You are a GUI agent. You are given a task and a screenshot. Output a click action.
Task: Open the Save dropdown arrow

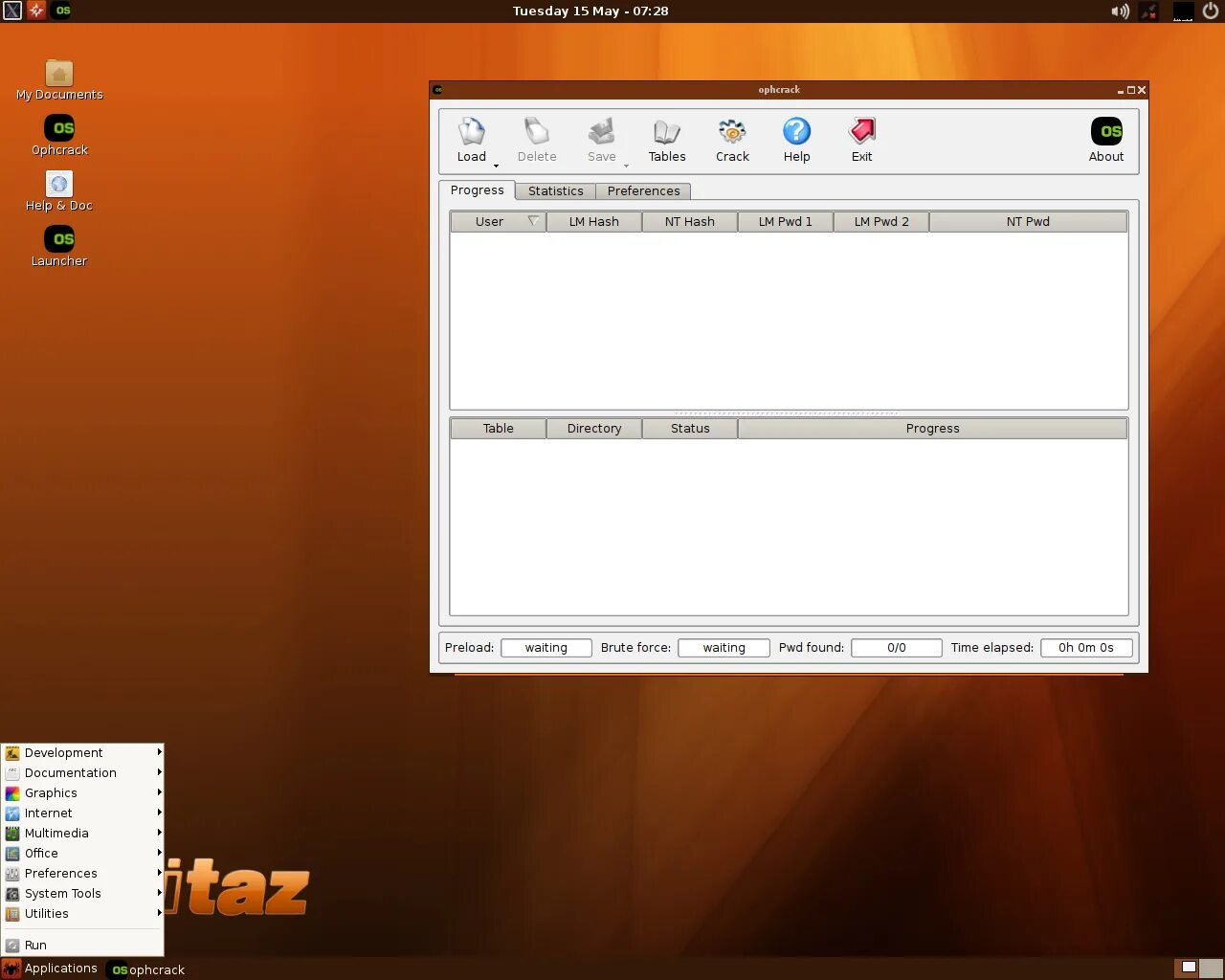point(626,166)
